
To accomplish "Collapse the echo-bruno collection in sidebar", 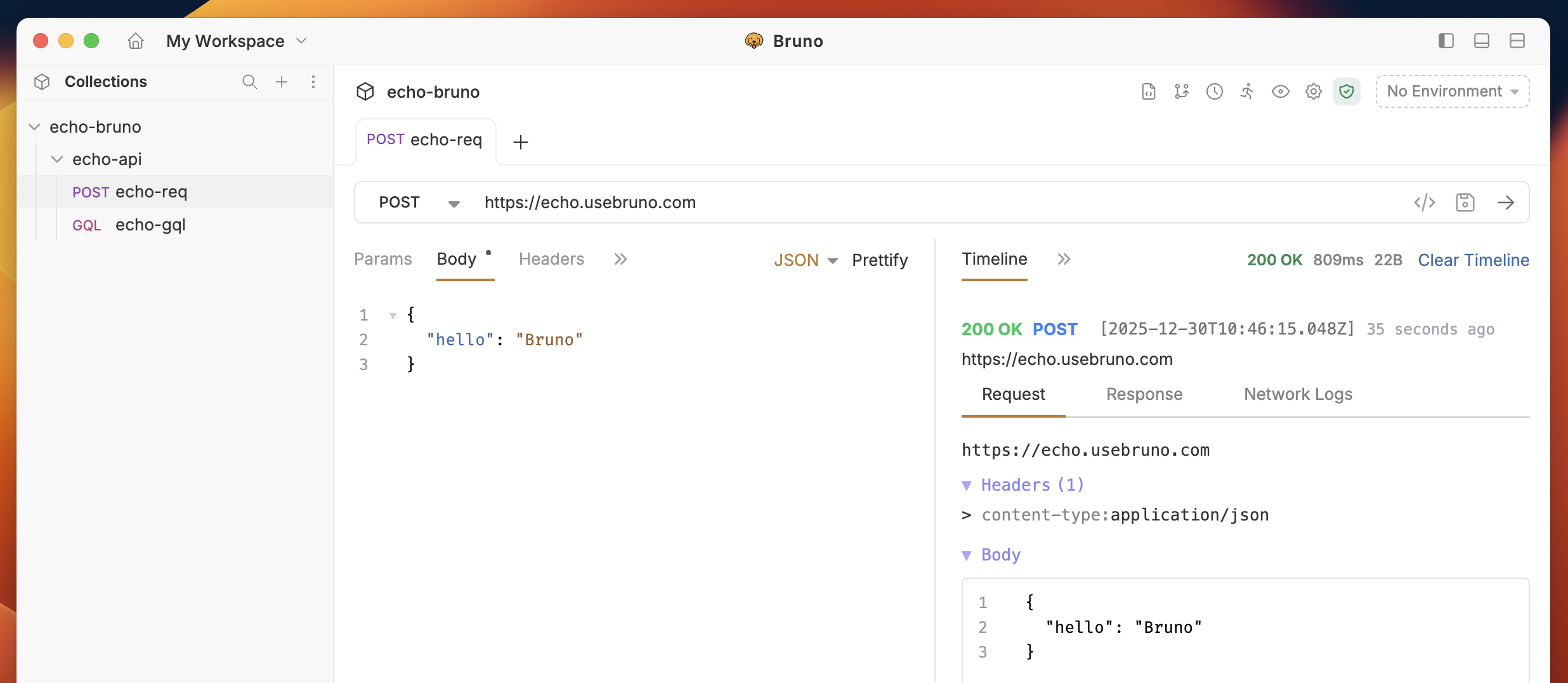I will coord(34,127).
